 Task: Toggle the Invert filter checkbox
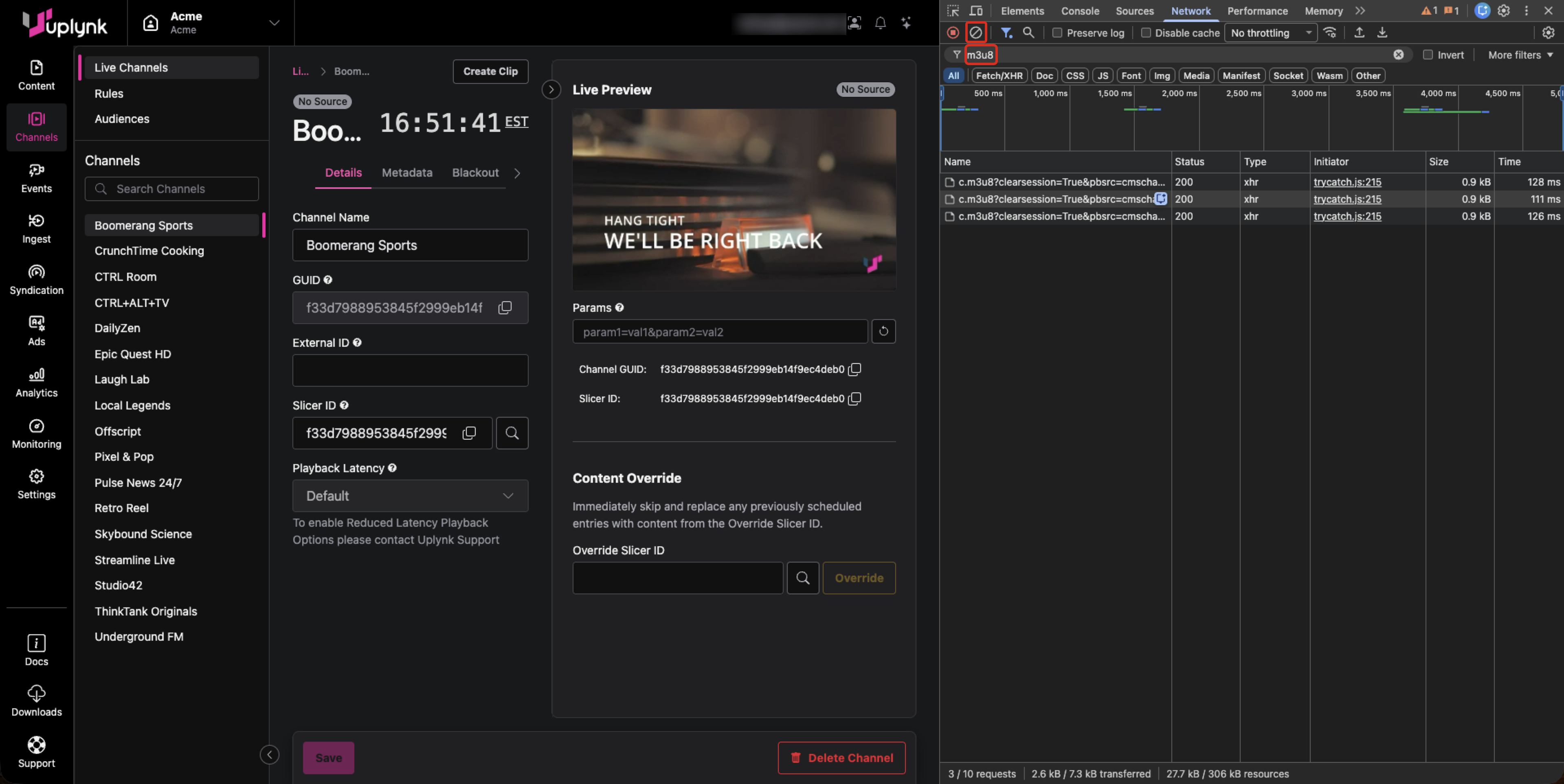coord(1428,55)
